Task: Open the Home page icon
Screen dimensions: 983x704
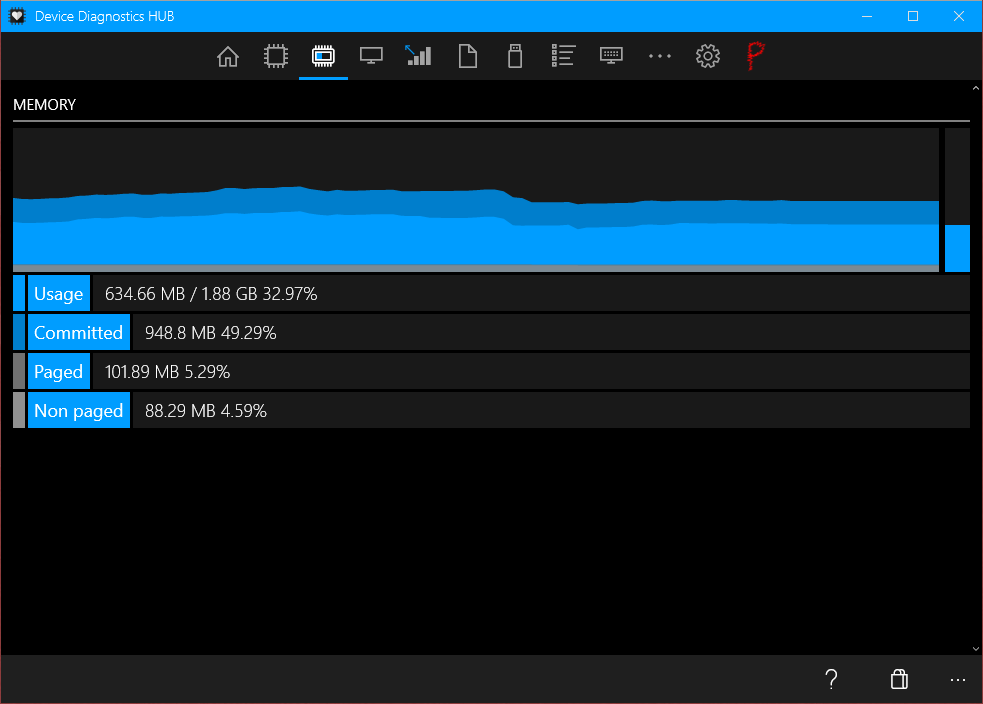Action: click(x=228, y=56)
